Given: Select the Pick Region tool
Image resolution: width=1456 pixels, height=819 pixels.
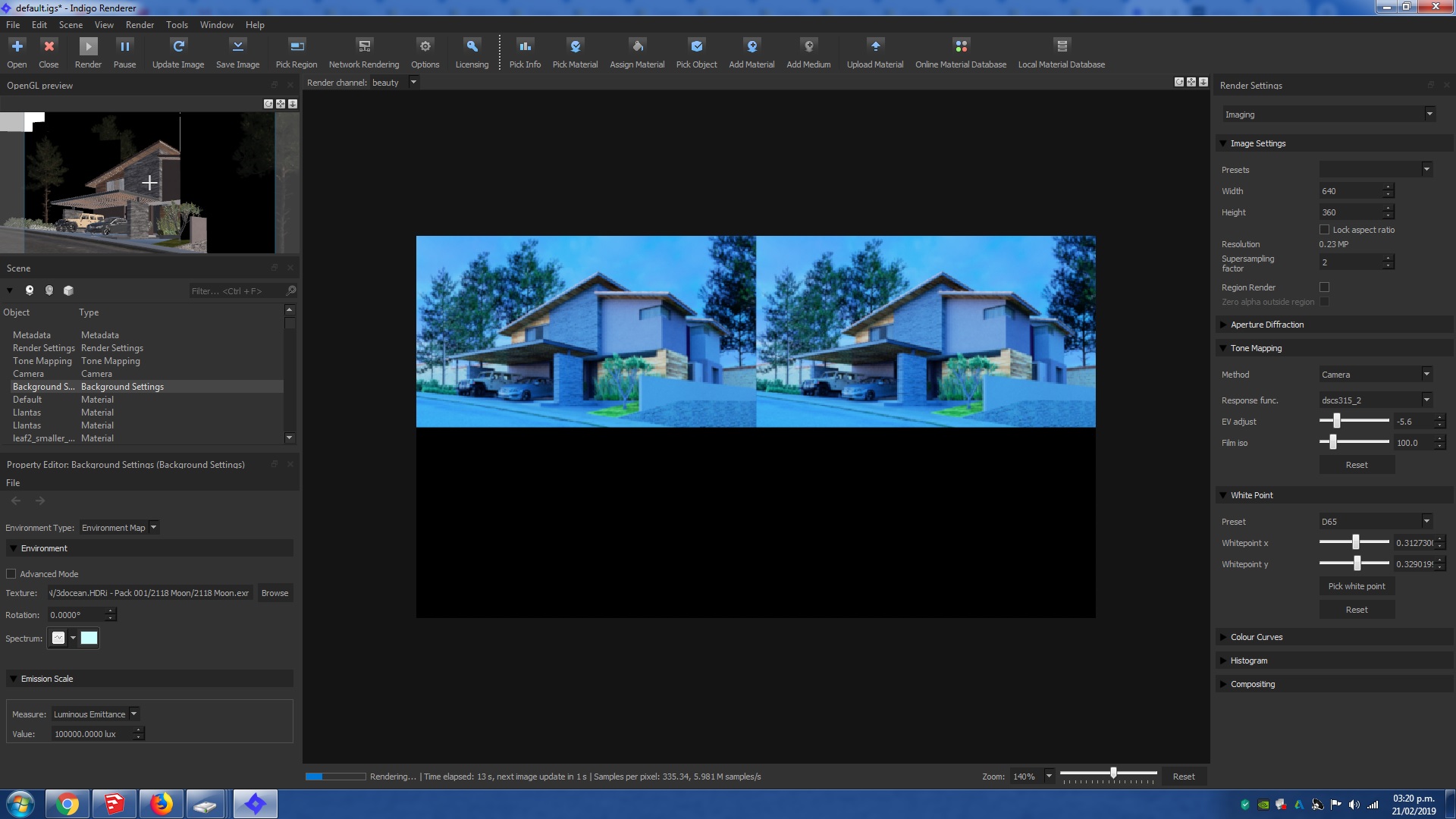Looking at the screenshot, I should pos(297,47).
